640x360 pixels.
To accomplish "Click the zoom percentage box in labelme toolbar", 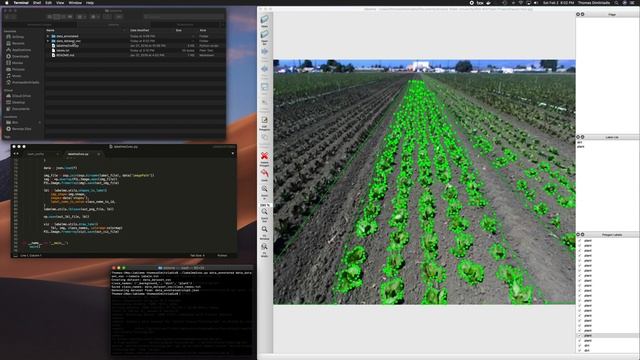I will 264,205.
